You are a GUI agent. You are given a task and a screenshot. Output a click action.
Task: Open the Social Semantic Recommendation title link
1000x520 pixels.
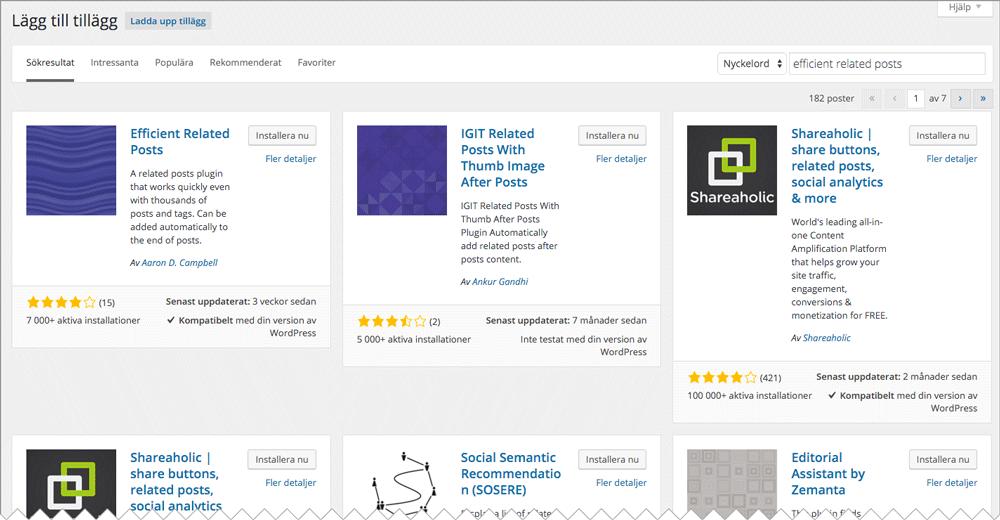pyautogui.click(x=510, y=473)
